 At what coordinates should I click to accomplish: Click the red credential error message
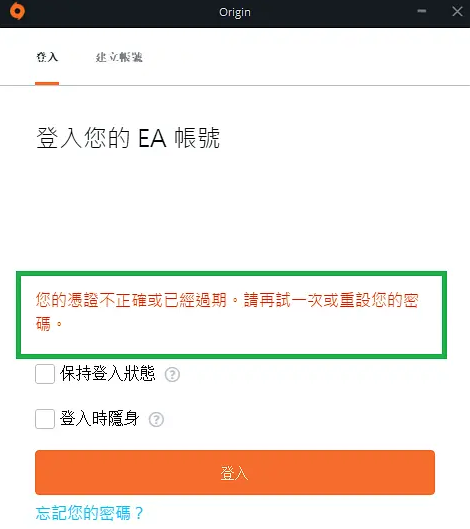coord(227,312)
